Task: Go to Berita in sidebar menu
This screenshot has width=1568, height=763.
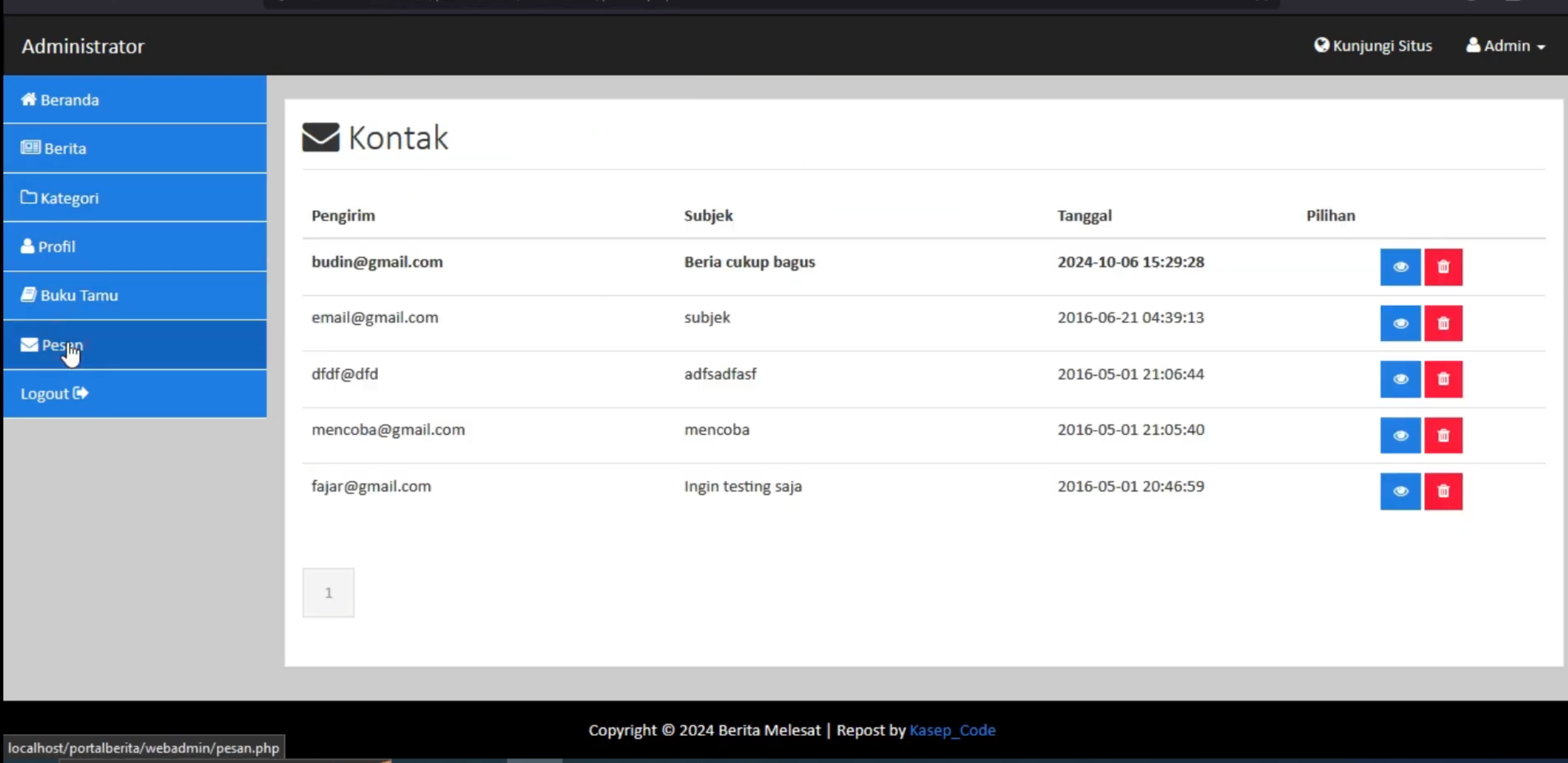Action: coord(135,148)
